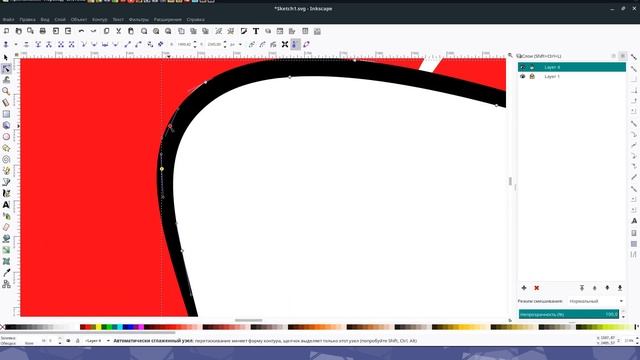Open the insert node dropdown arrow
The height and width of the screenshot is (360, 640).
(16, 44)
